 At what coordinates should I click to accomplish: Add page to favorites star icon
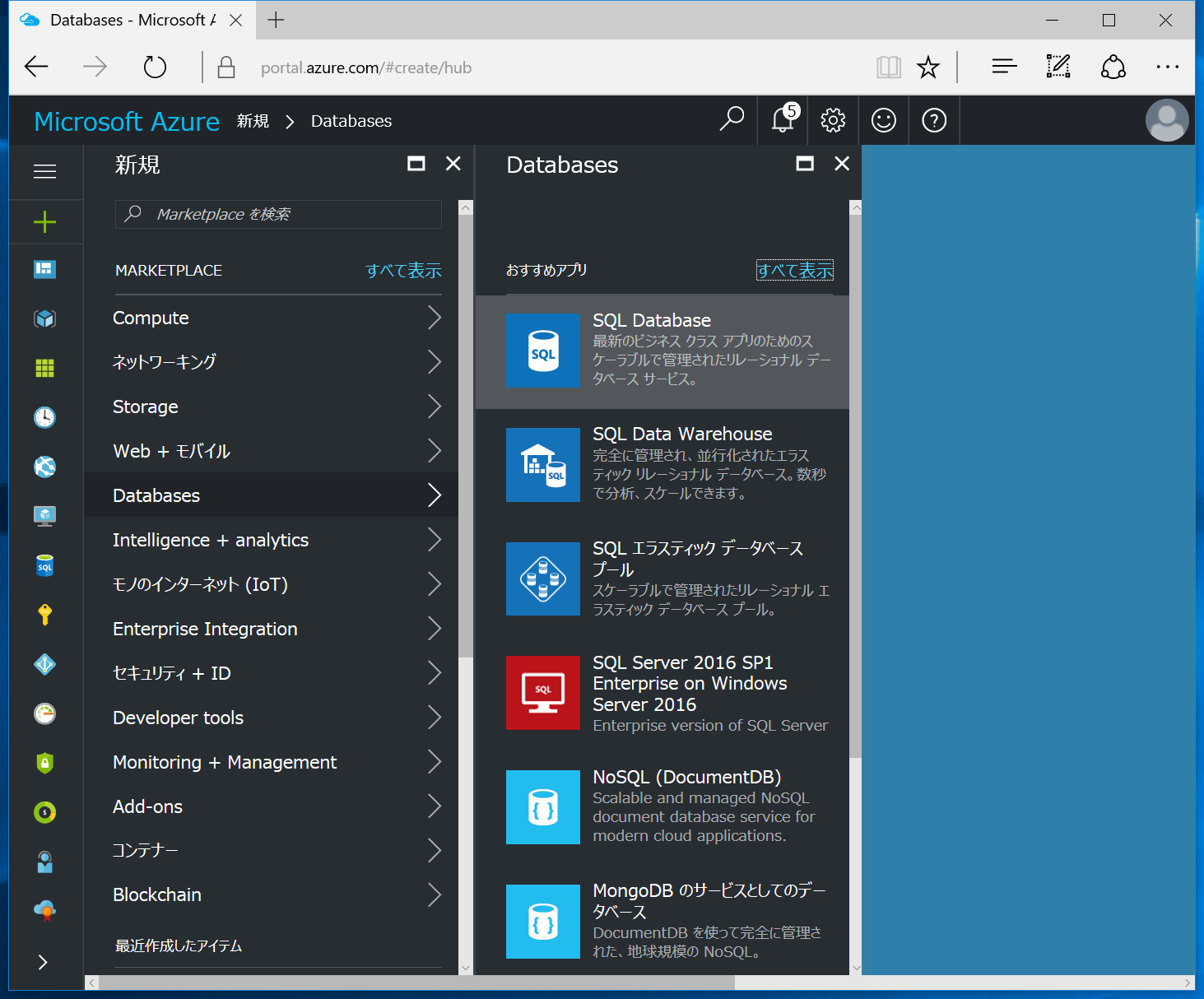click(x=928, y=67)
